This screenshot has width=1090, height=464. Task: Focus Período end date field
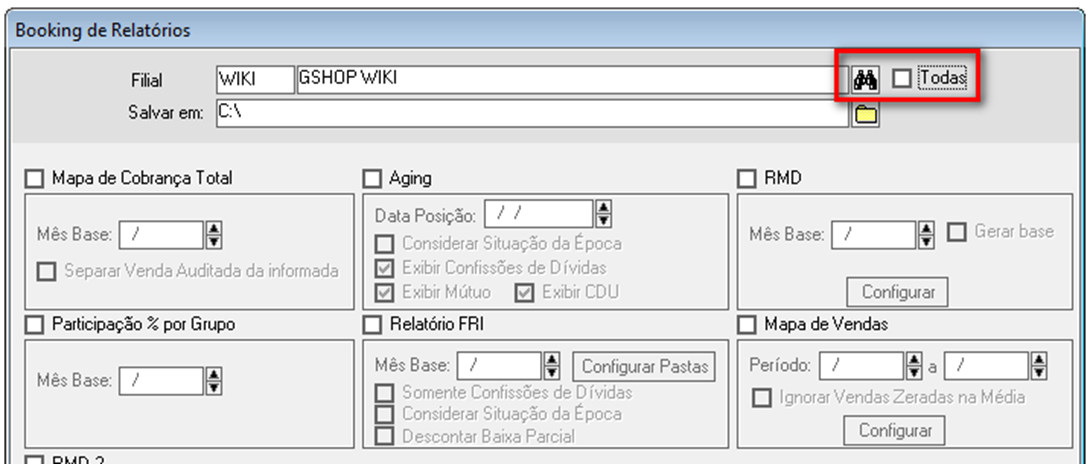[987, 366]
